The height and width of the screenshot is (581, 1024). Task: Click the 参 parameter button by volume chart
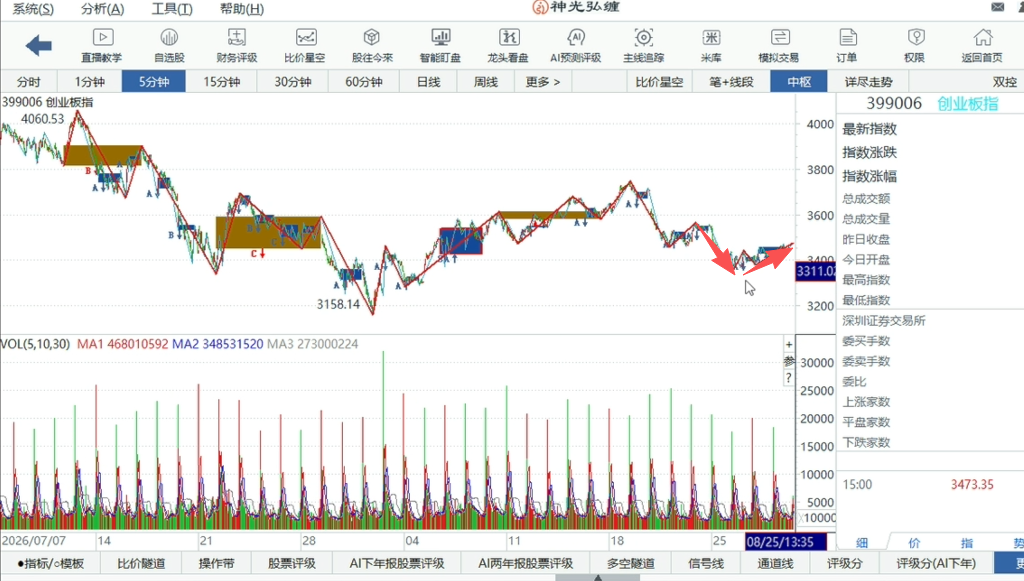(x=789, y=361)
